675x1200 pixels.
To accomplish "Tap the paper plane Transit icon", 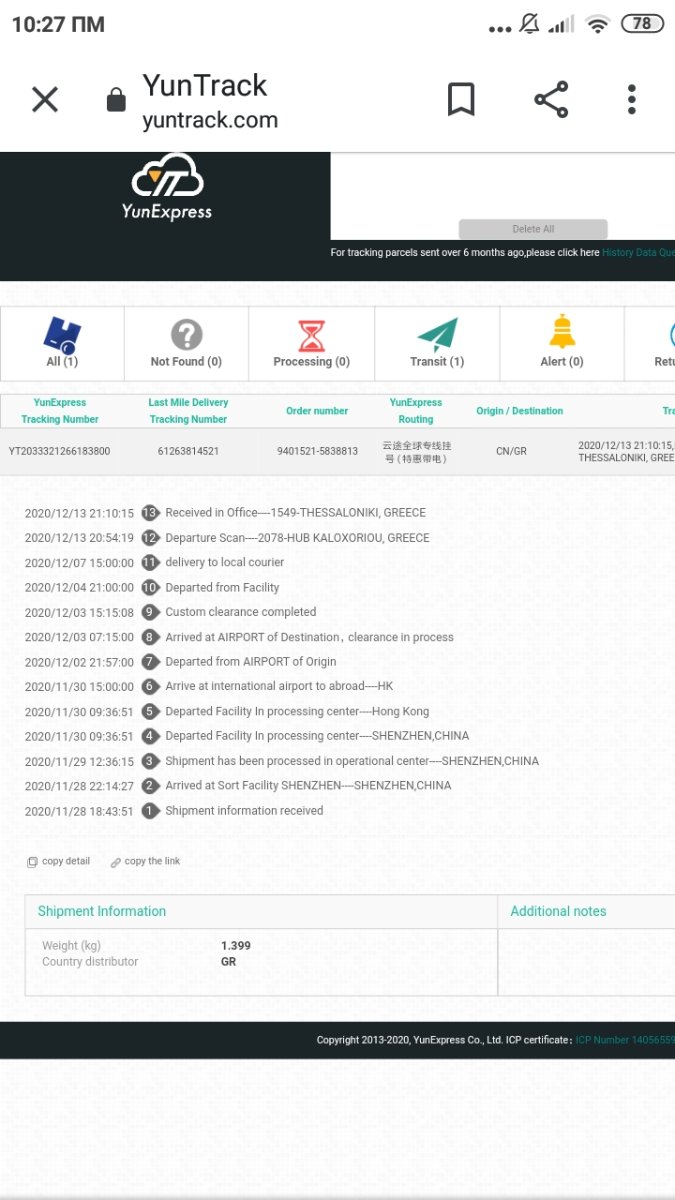I will click(437, 334).
